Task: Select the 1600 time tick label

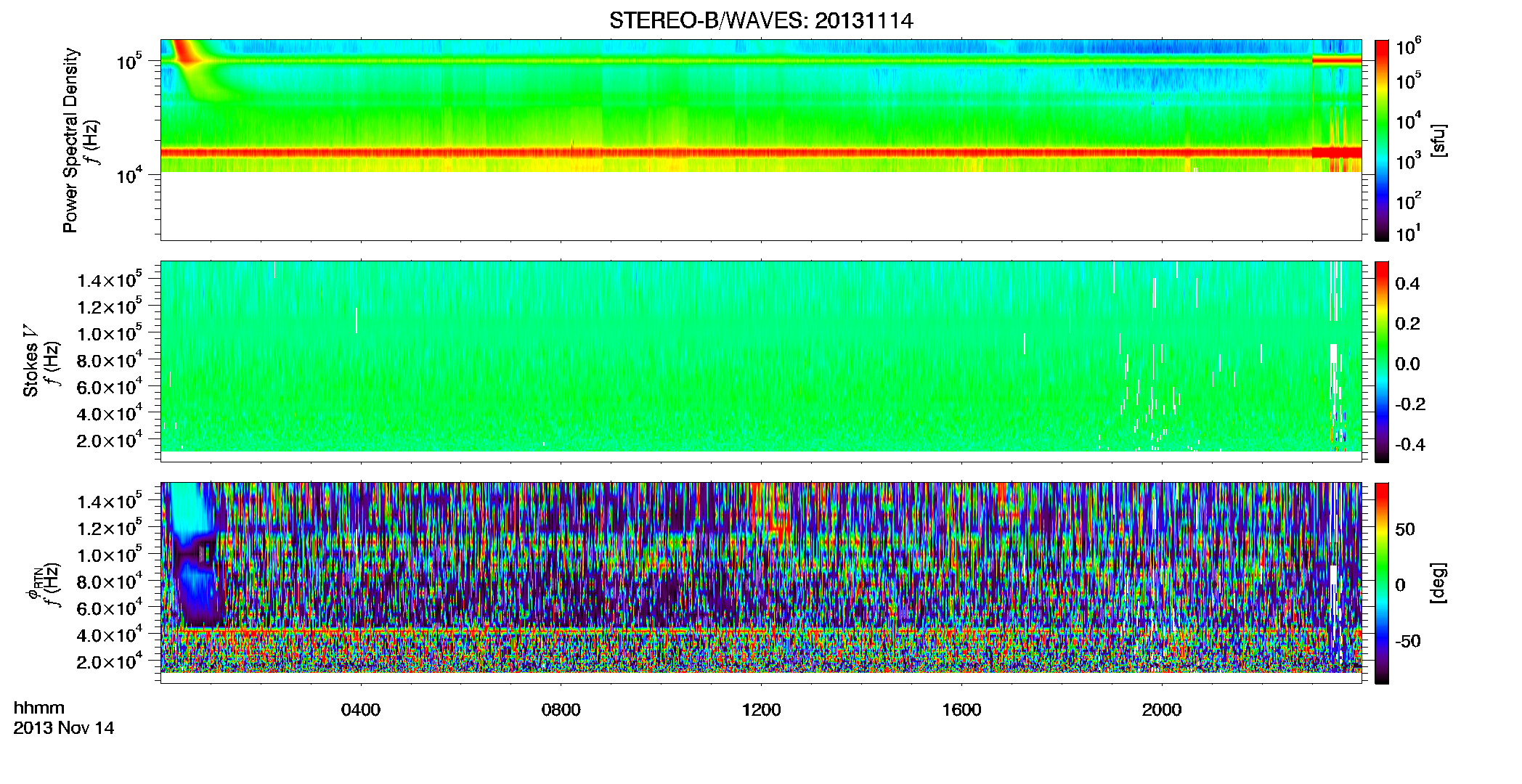Action: pyautogui.click(x=961, y=710)
